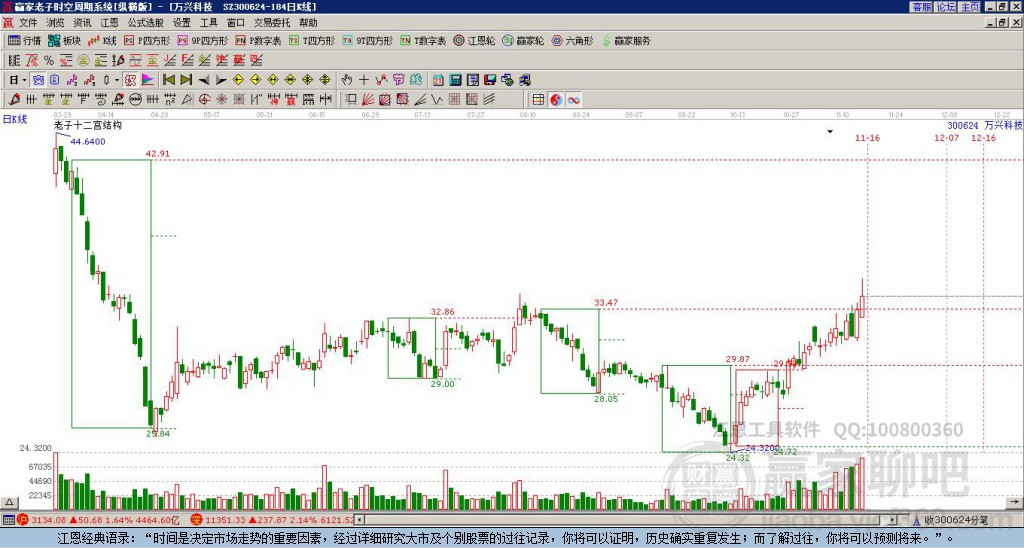
Task: Select the red pencil drawing tool
Action: point(14,100)
